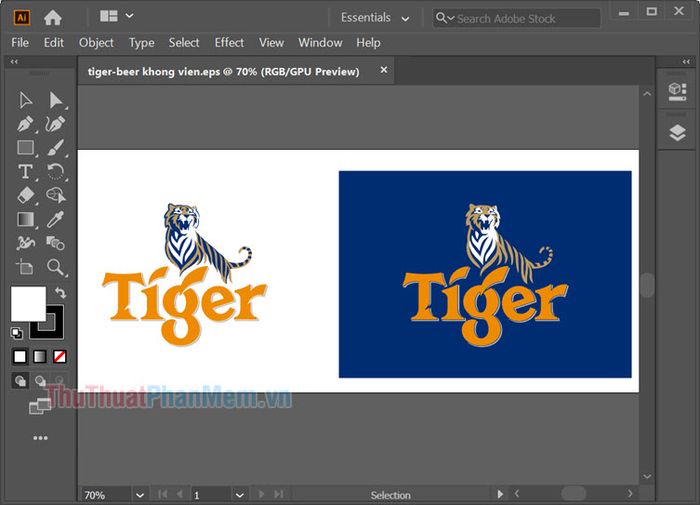Click the Illustrator Ai app logo
700x505 pixels.
pos(21,17)
